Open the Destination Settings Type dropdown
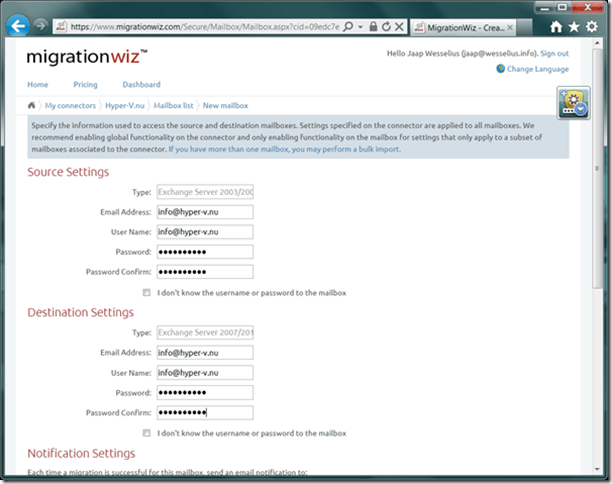Image resolution: width=612 pixels, height=484 pixels. (x=205, y=332)
